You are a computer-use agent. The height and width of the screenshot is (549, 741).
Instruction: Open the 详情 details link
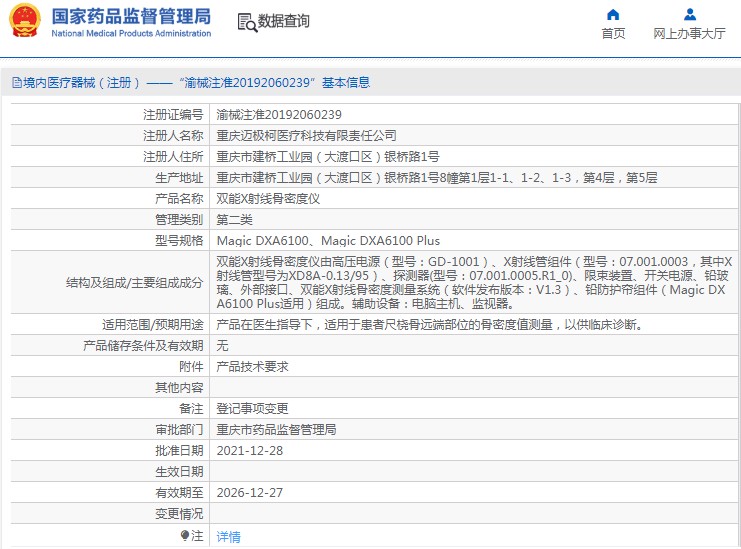tap(228, 536)
